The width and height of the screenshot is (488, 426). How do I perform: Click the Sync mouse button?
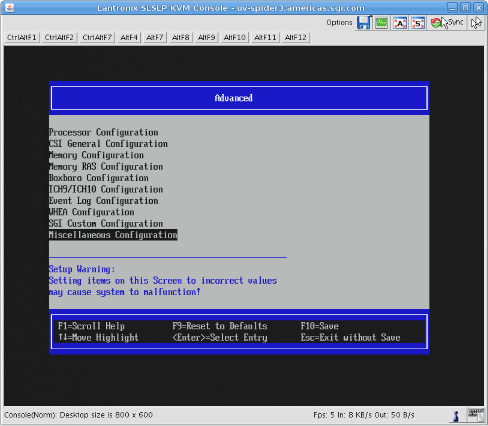(x=447, y=23)
